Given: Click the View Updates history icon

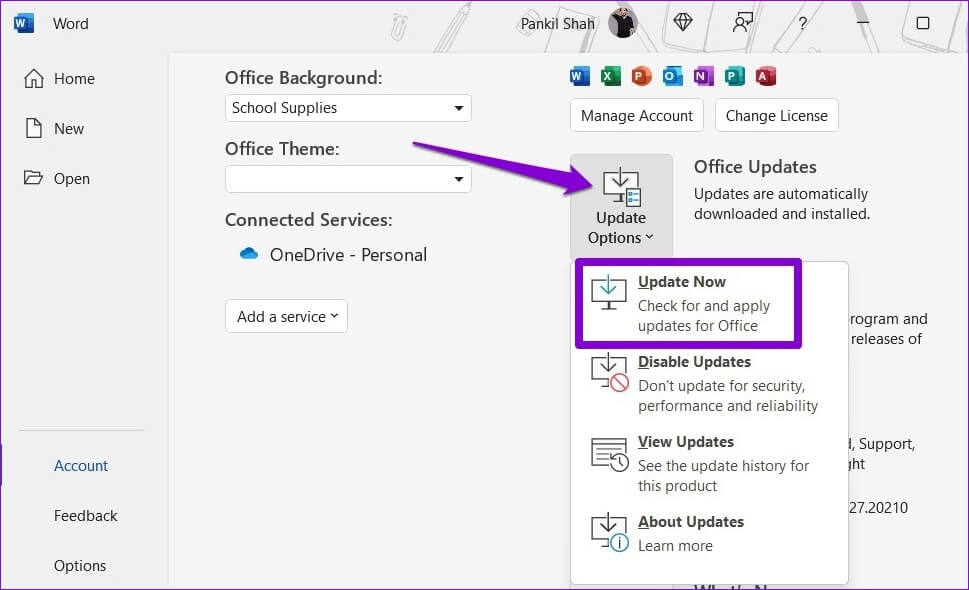Looking at the screenshot, I should [610, 454].
